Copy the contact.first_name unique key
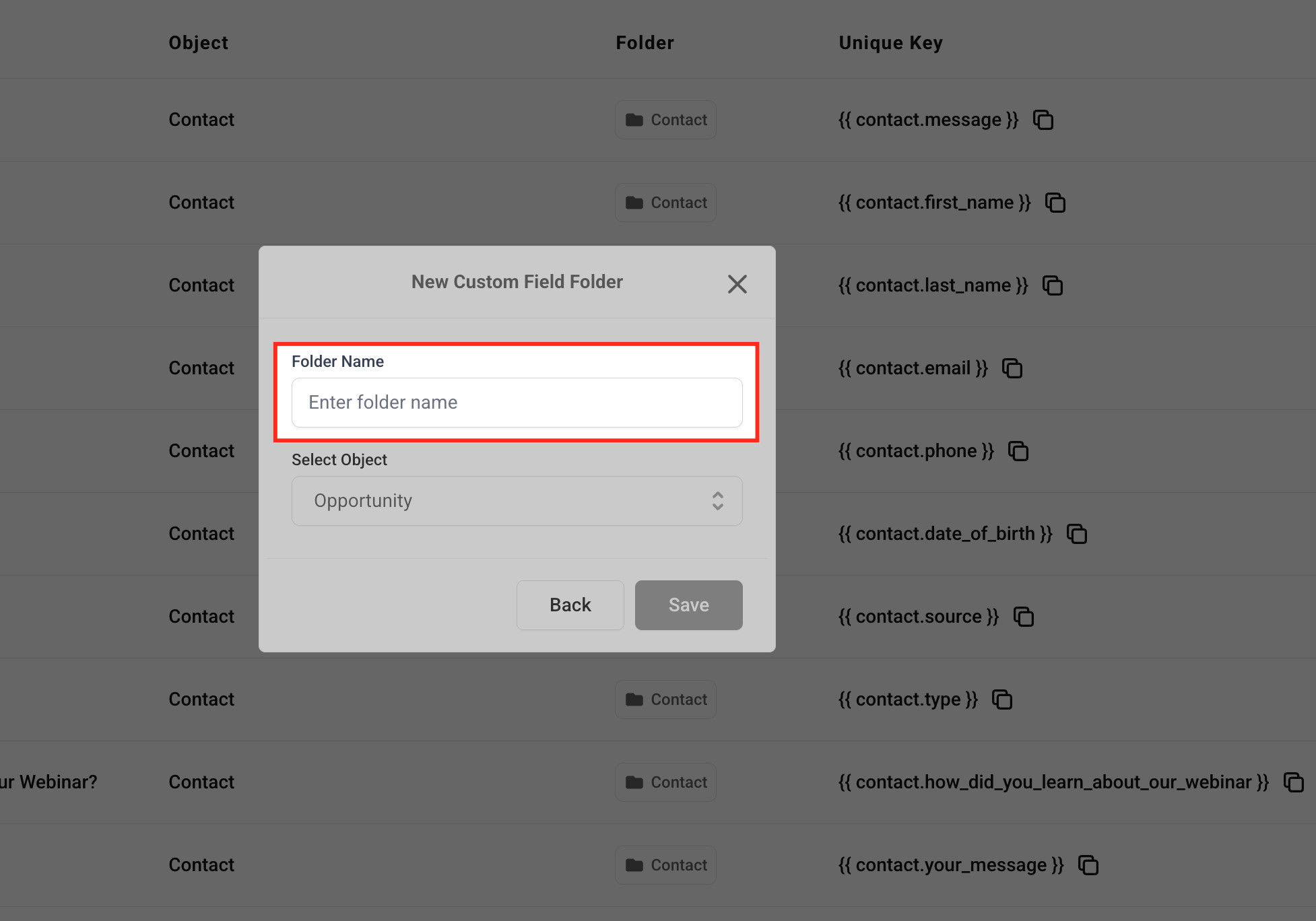The width and height of the screenshot is (1316, 921). tap(1055, 203)
